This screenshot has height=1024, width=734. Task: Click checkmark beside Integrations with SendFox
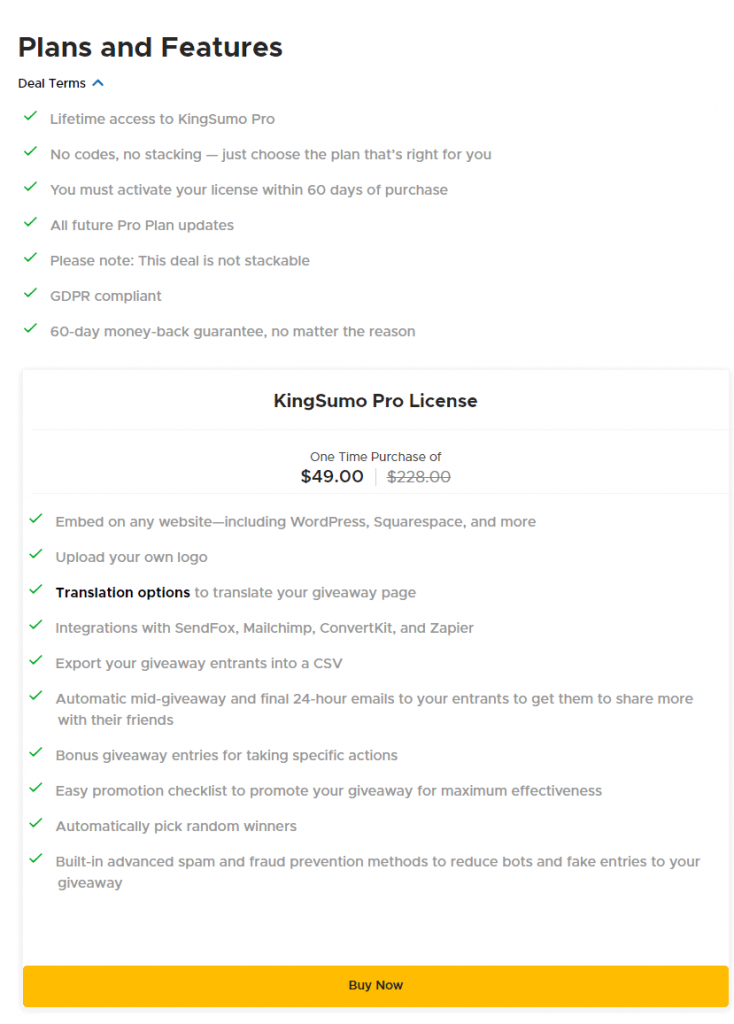(36, 626)
